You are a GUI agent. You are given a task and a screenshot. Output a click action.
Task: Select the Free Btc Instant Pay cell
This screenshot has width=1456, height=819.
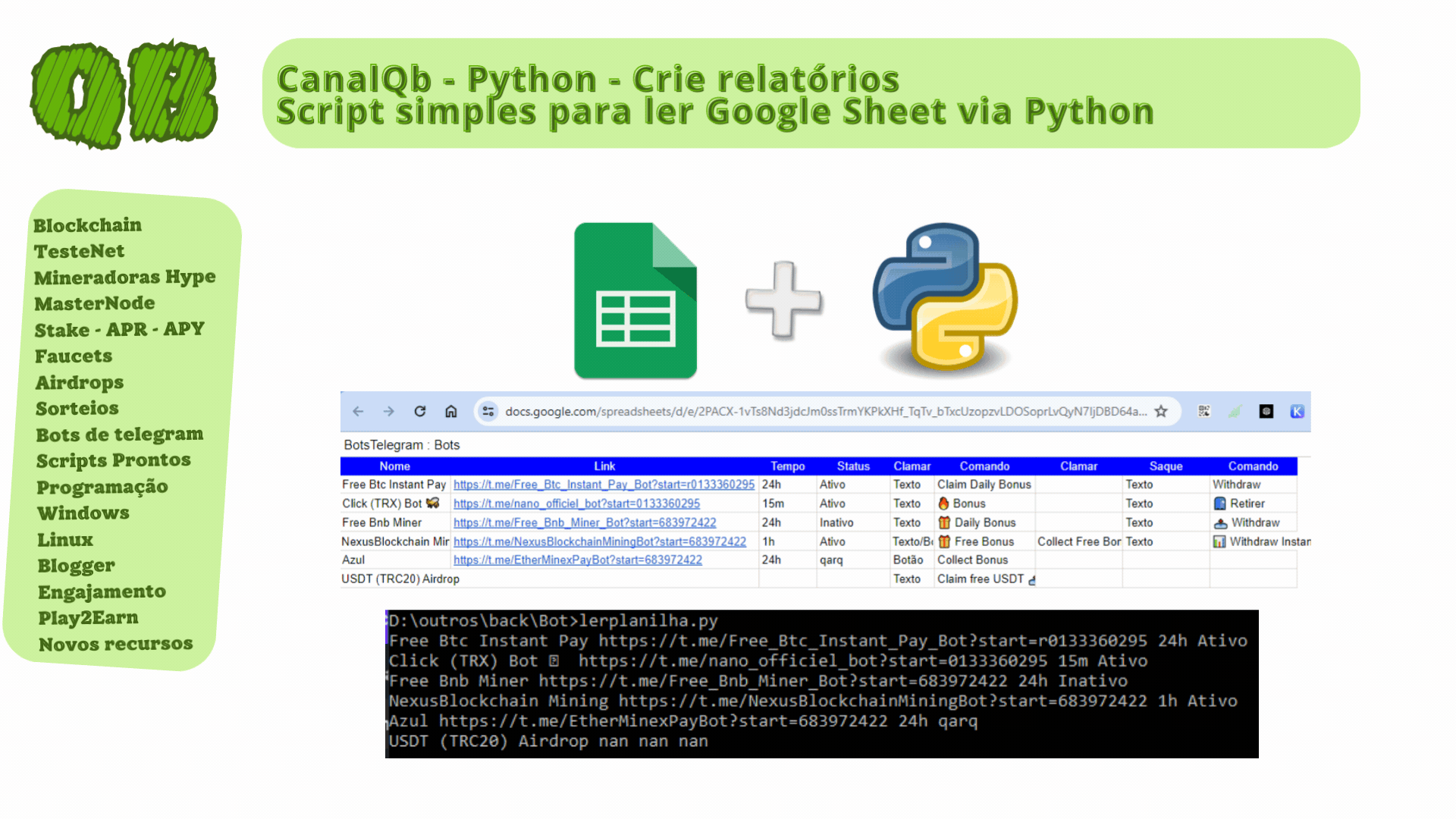point(394,485)
